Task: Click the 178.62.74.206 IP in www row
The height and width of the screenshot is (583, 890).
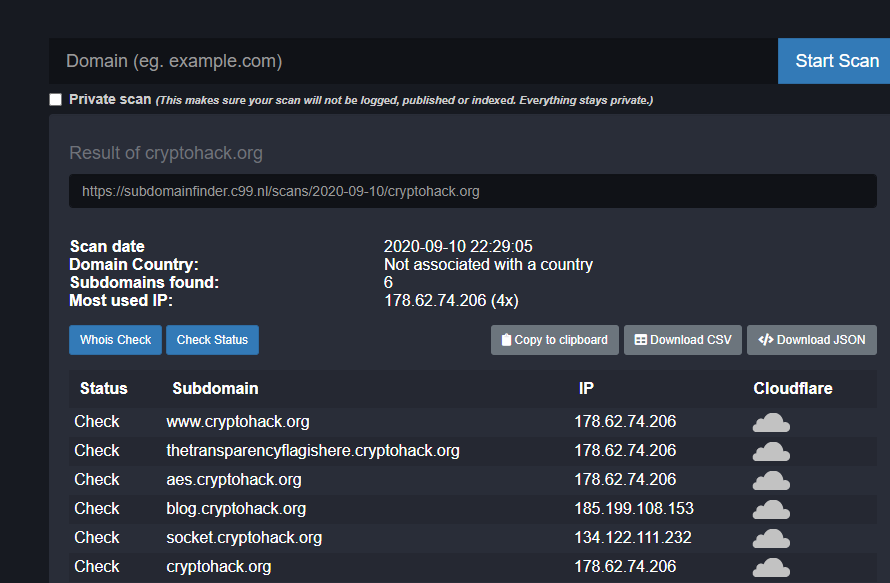Action: tap(625, 422)
